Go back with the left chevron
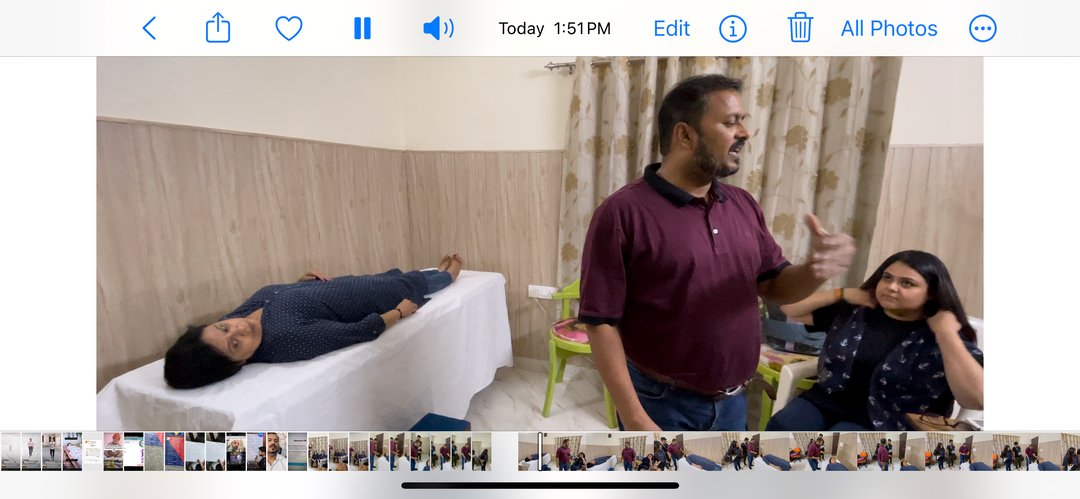 click(149, 28)
